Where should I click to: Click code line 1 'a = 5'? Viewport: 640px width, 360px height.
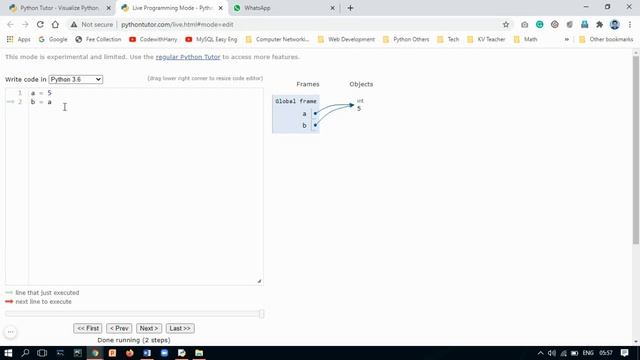(x=41, y=93)
